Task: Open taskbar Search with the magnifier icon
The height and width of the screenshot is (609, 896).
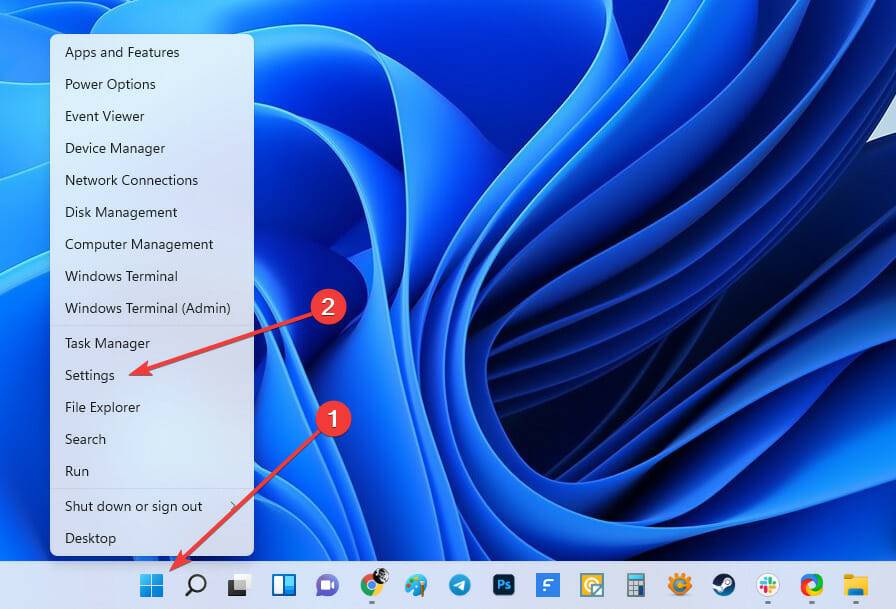Action: [195, 586]
